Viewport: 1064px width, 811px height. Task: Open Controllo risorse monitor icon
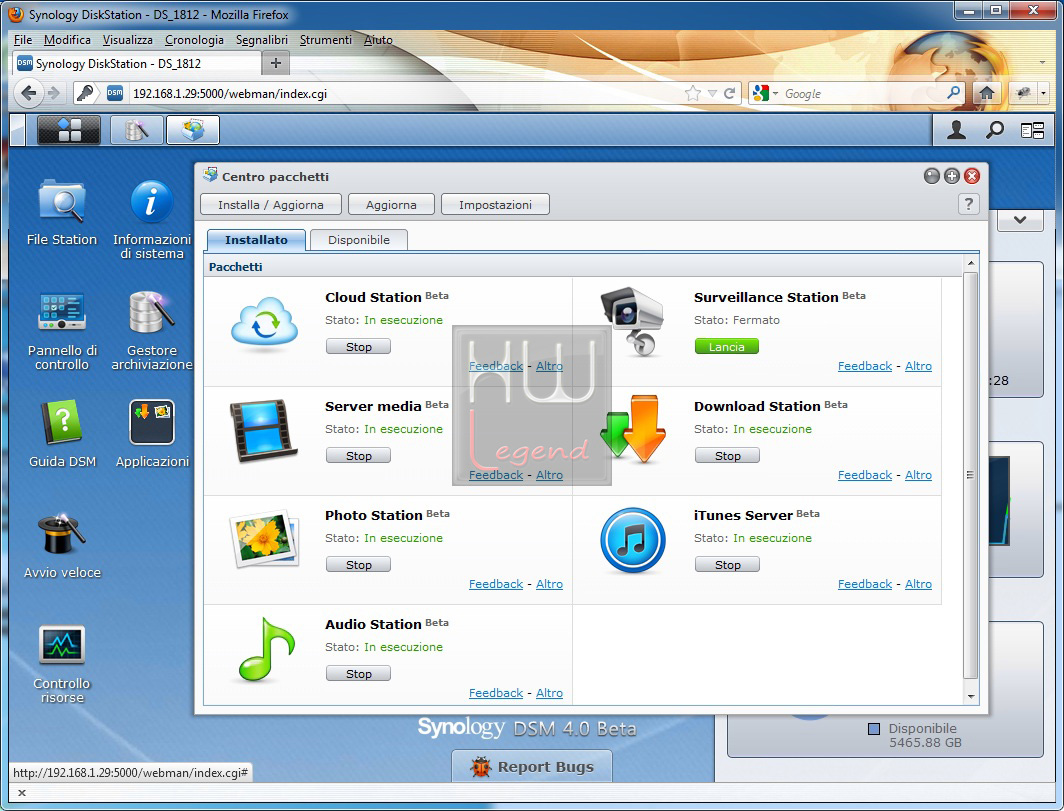[x=62, y=644]
